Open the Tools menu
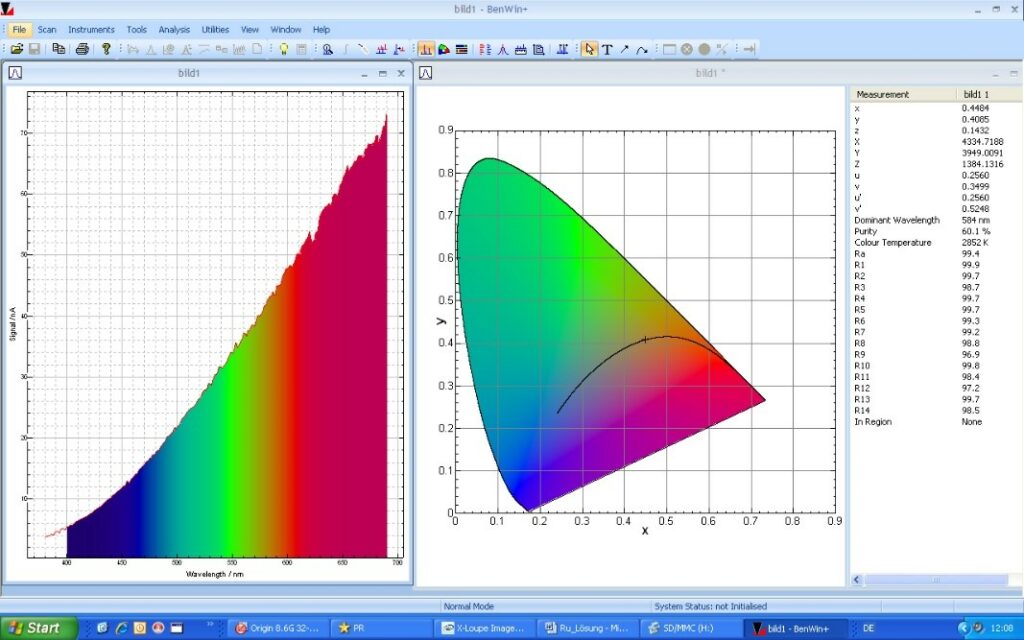This screenshot has height=640, width=1024. point(136,29)
